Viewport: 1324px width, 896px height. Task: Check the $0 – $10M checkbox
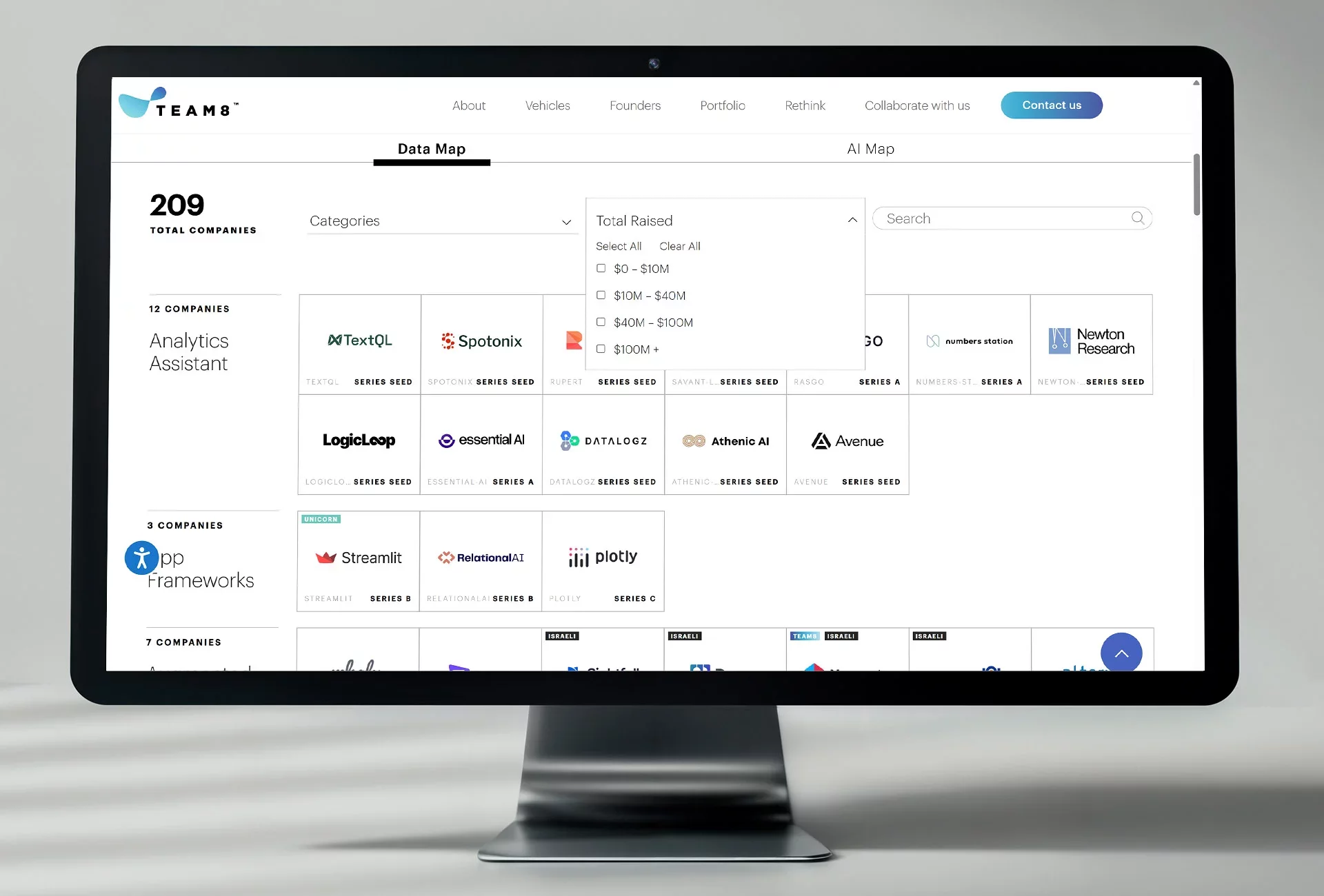click(x=601, y=269)
